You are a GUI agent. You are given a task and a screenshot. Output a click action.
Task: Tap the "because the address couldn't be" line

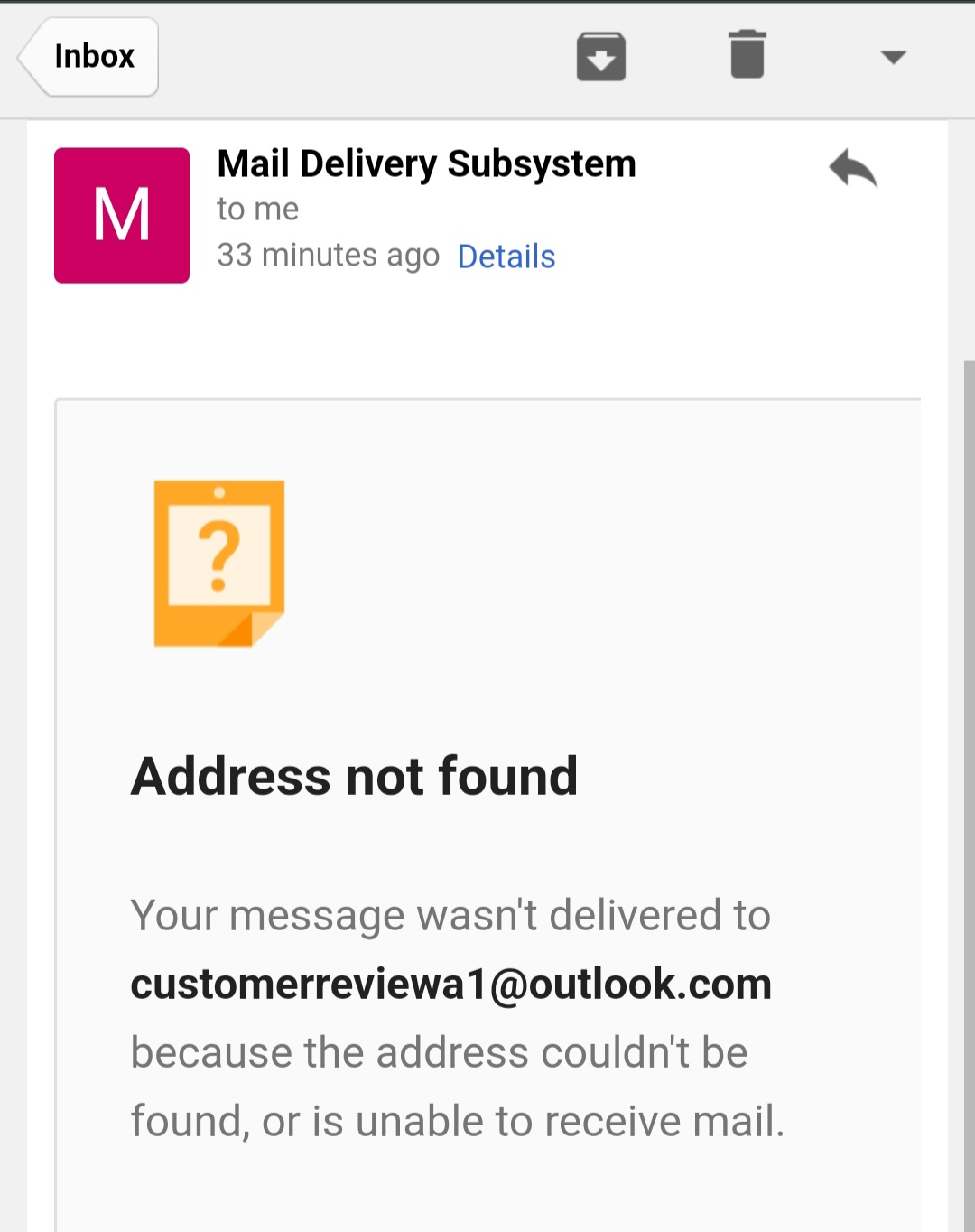point(440,1052)
